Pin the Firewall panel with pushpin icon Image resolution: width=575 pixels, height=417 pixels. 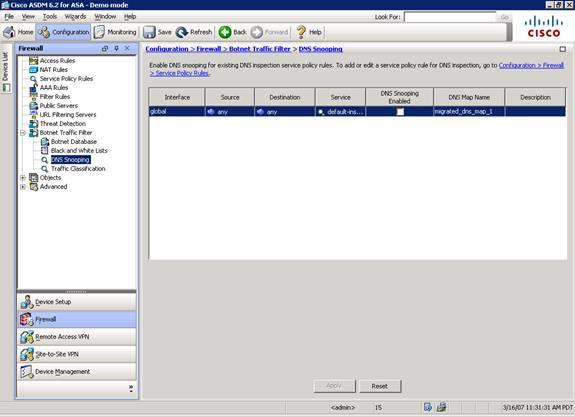(117, 48)
